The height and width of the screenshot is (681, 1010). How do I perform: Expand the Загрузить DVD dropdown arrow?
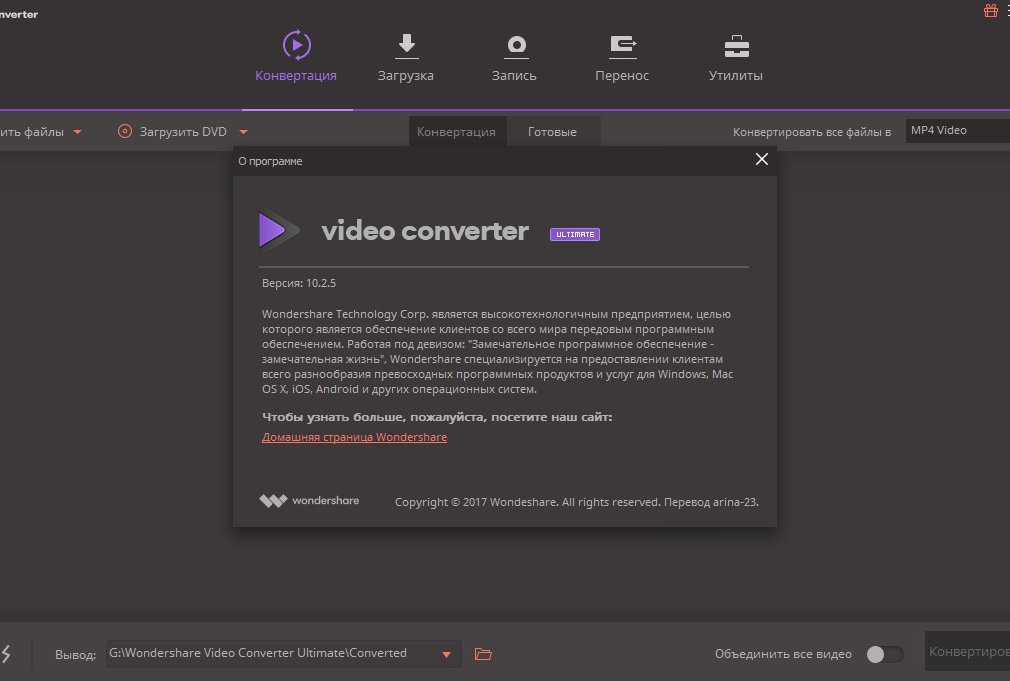tap(243, 132)
